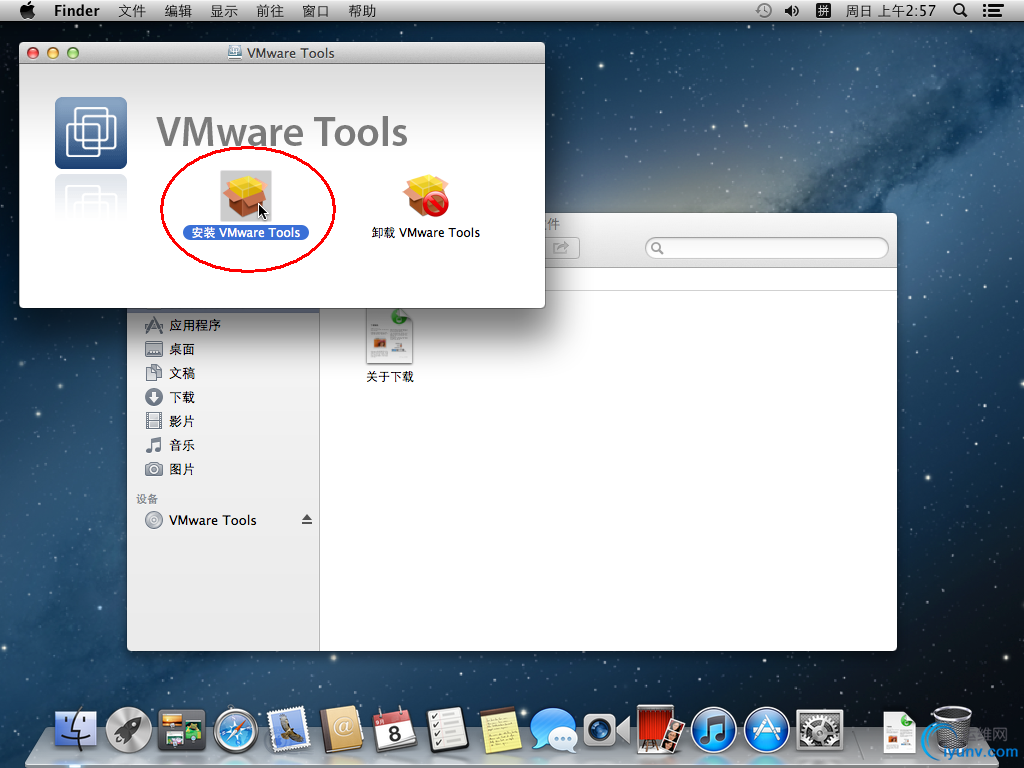The height and width of the screenshot is (768, 1024).
Task: Open the 显示 menu
Action: [x=223, y=10]
